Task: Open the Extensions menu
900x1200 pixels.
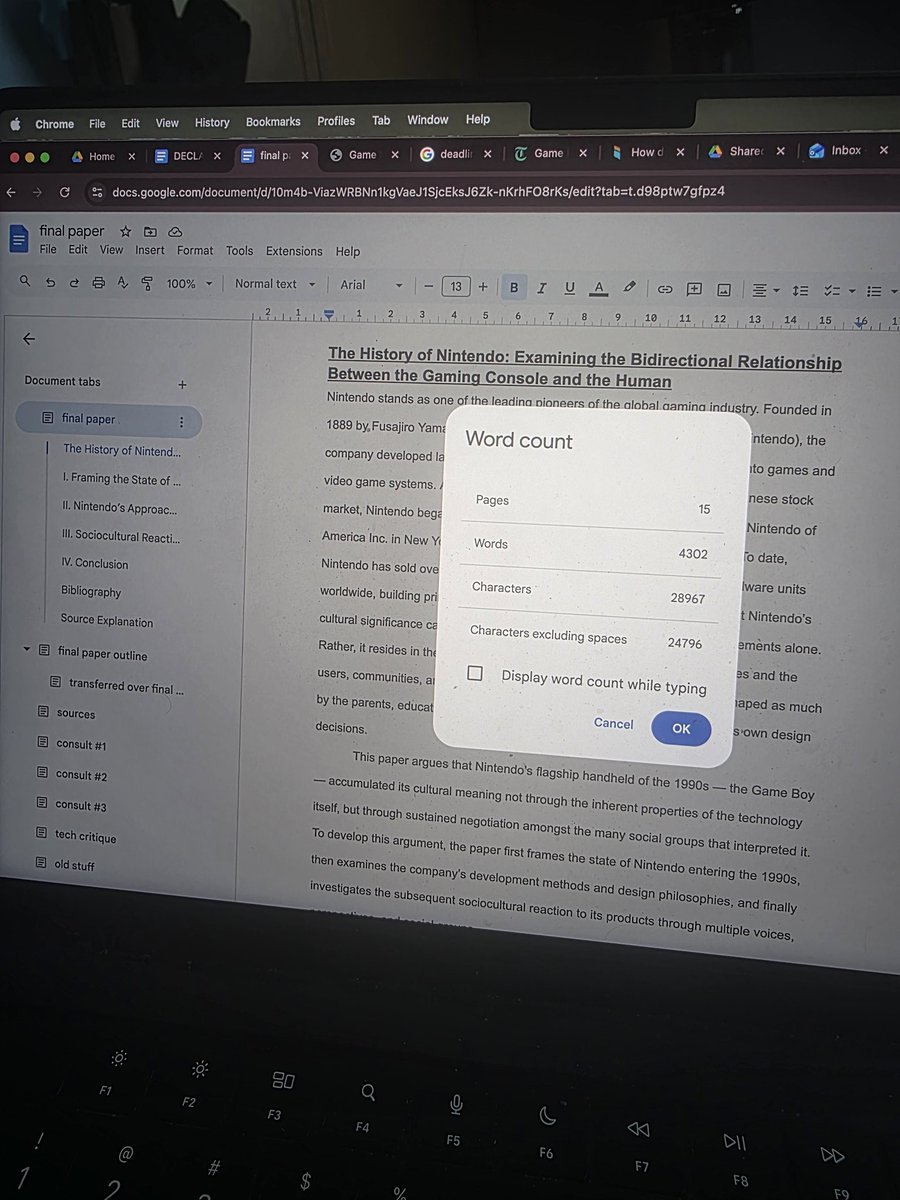Action: coord(294,251)
